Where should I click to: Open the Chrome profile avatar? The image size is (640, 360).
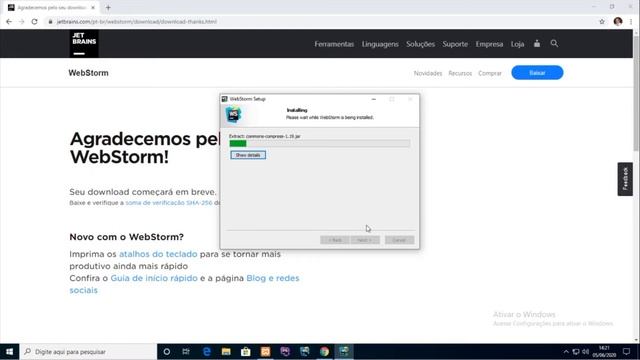(618, 22)
